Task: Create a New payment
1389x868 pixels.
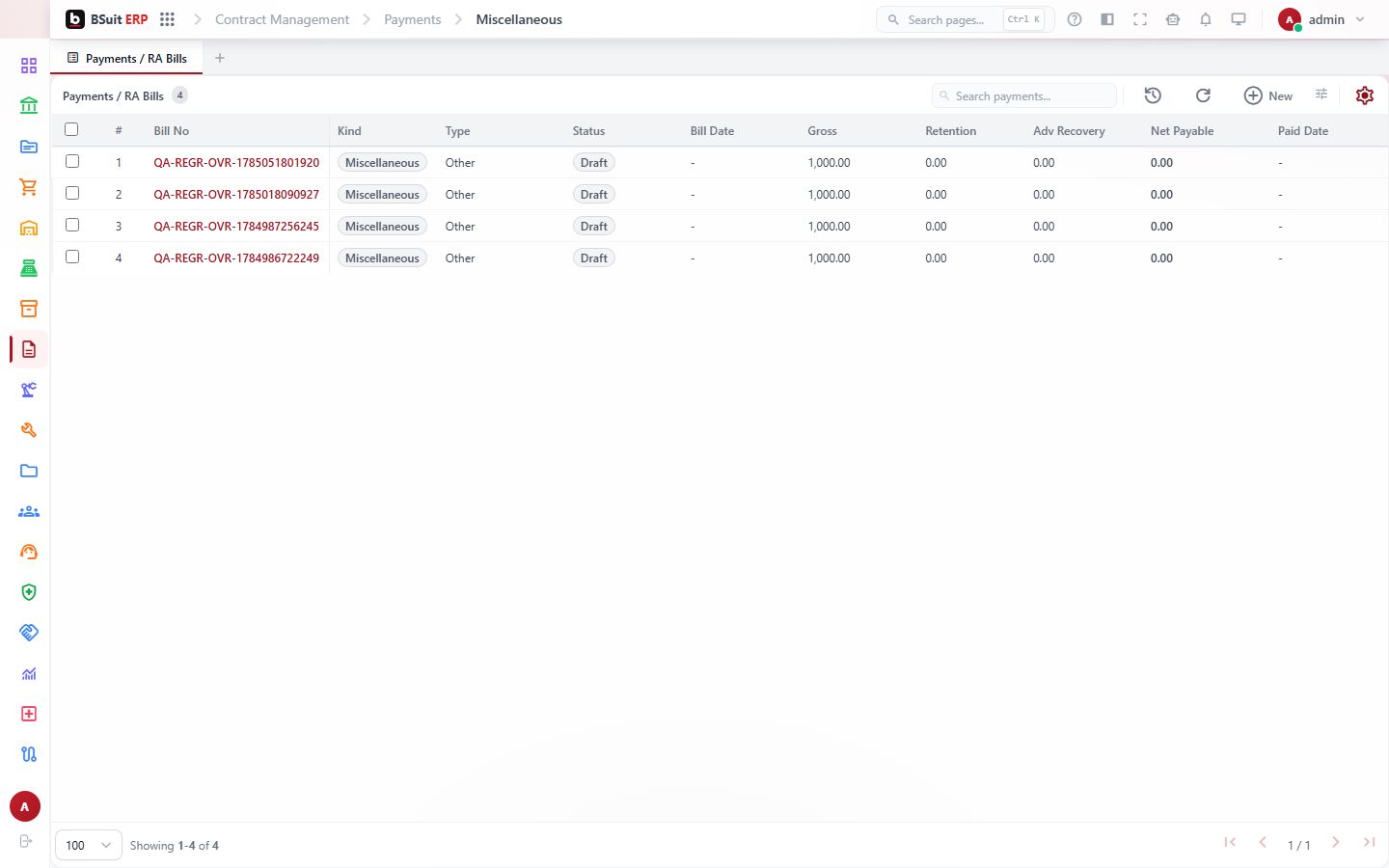Action: (1268, 95)
